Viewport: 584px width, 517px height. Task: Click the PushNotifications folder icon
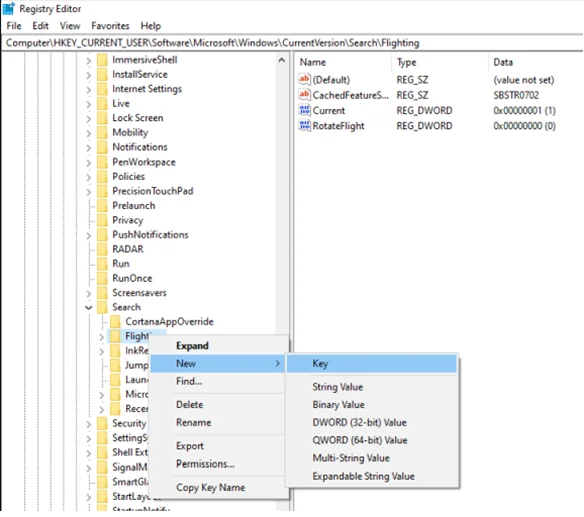click(102, 235)
